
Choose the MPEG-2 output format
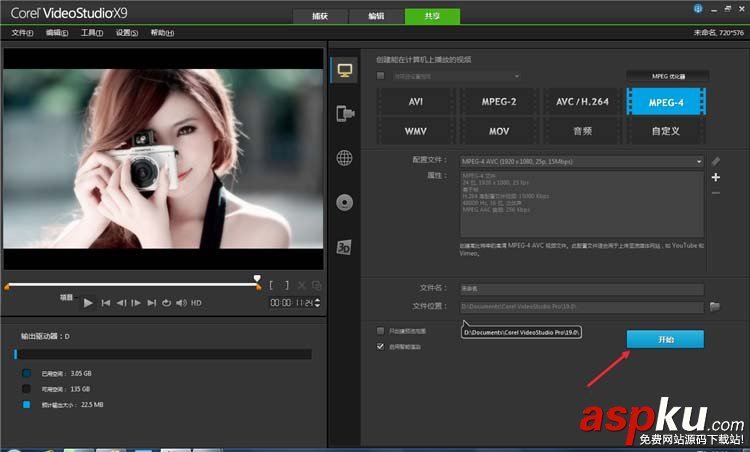click(x=498, y=101)
